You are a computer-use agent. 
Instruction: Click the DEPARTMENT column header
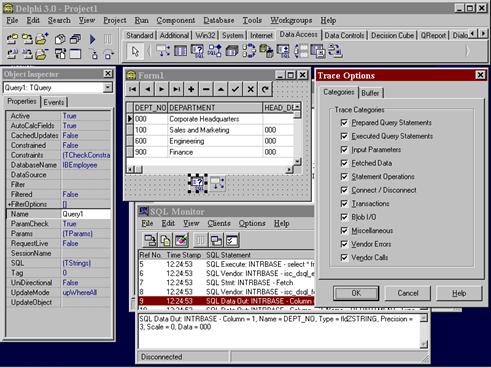(215, 108)
